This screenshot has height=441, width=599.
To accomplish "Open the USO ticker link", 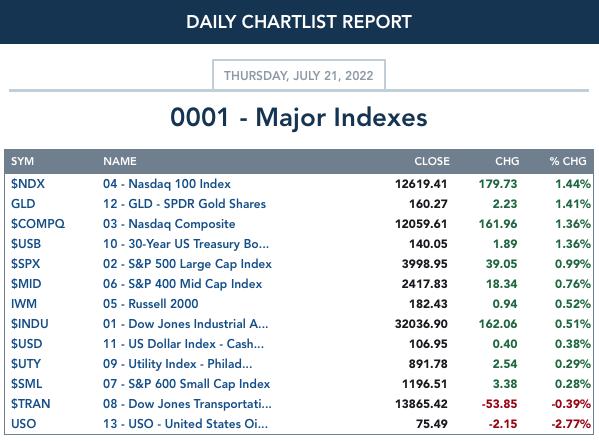I will (24, 424).
